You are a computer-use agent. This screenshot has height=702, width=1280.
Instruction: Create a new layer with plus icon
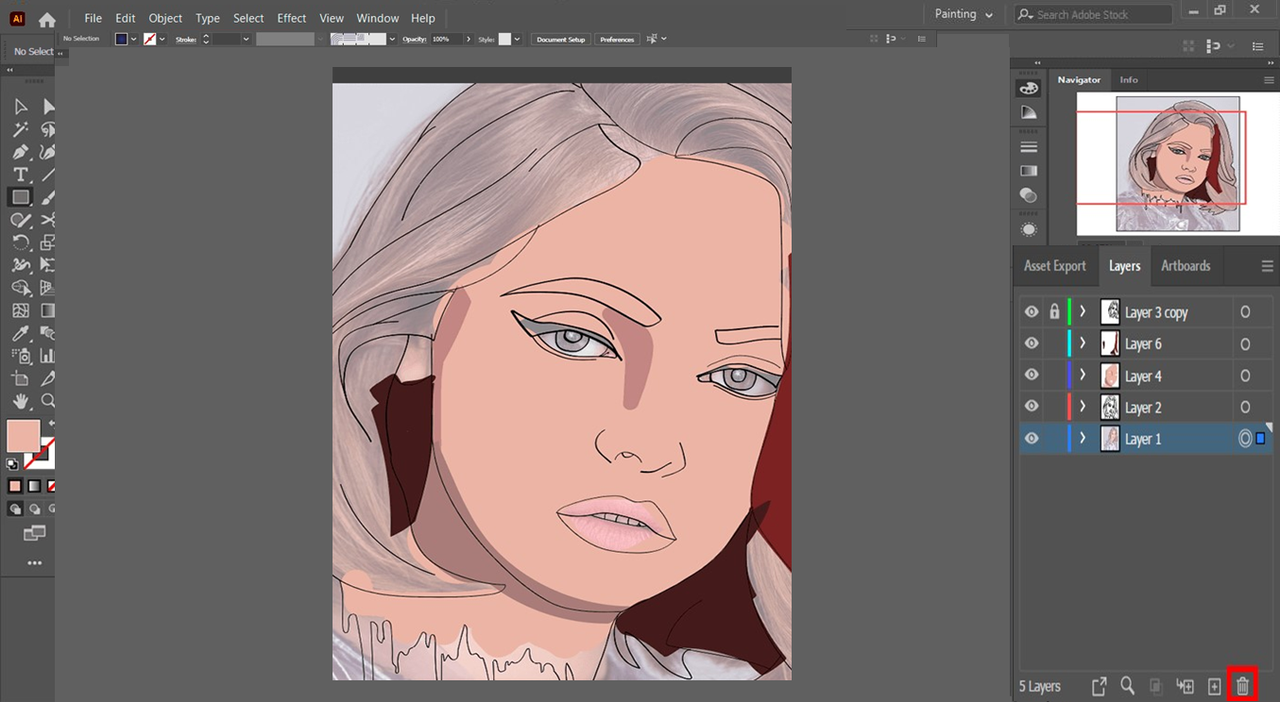click(1214, 686)
